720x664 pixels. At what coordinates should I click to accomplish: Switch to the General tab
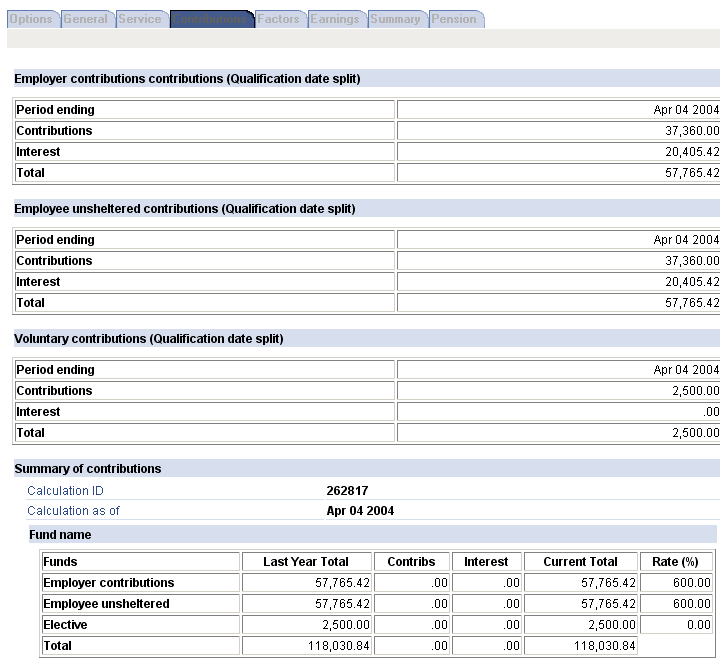point(86,19)
